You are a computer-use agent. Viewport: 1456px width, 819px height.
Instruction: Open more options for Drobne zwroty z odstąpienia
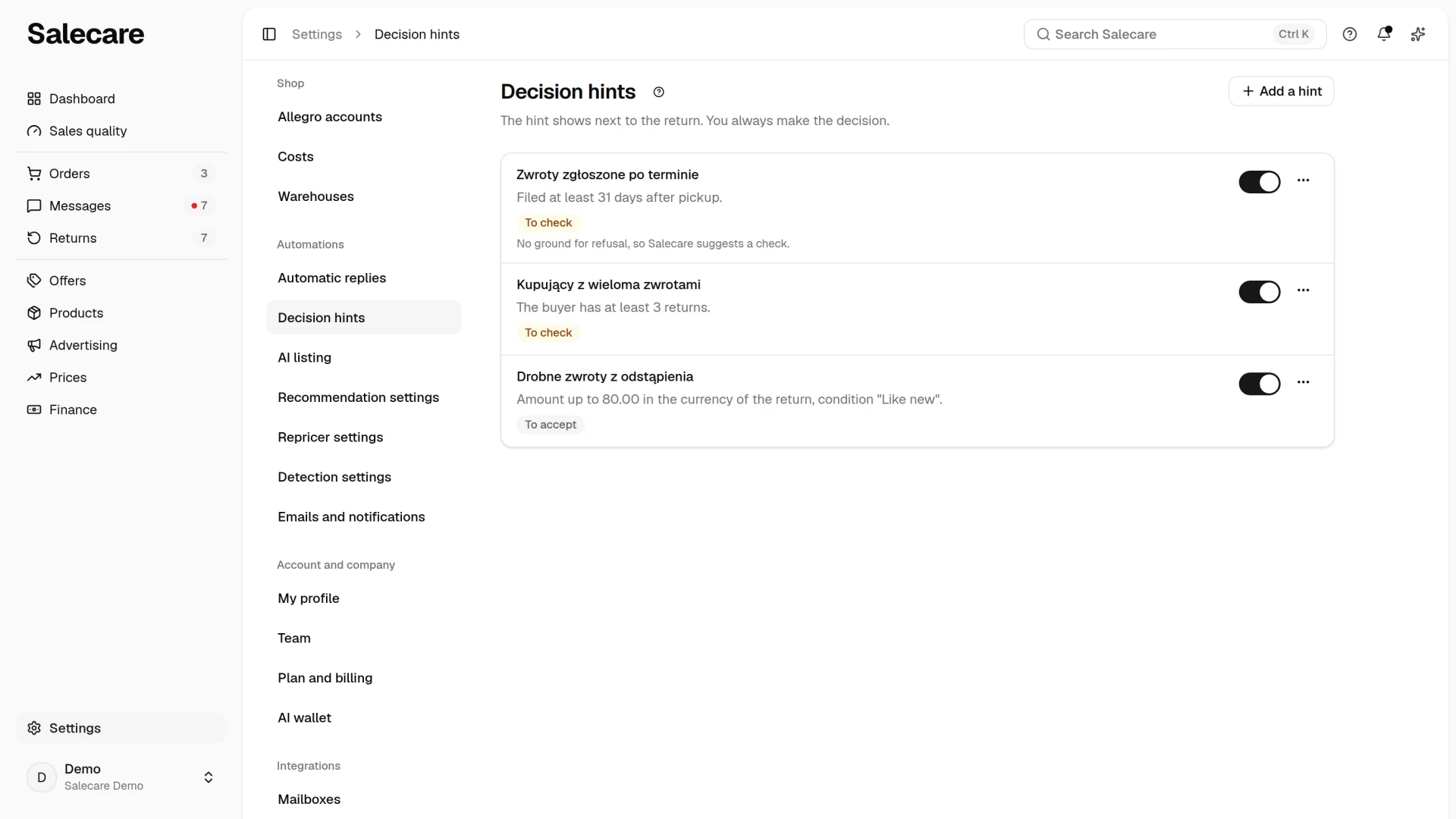(1304, 382)
